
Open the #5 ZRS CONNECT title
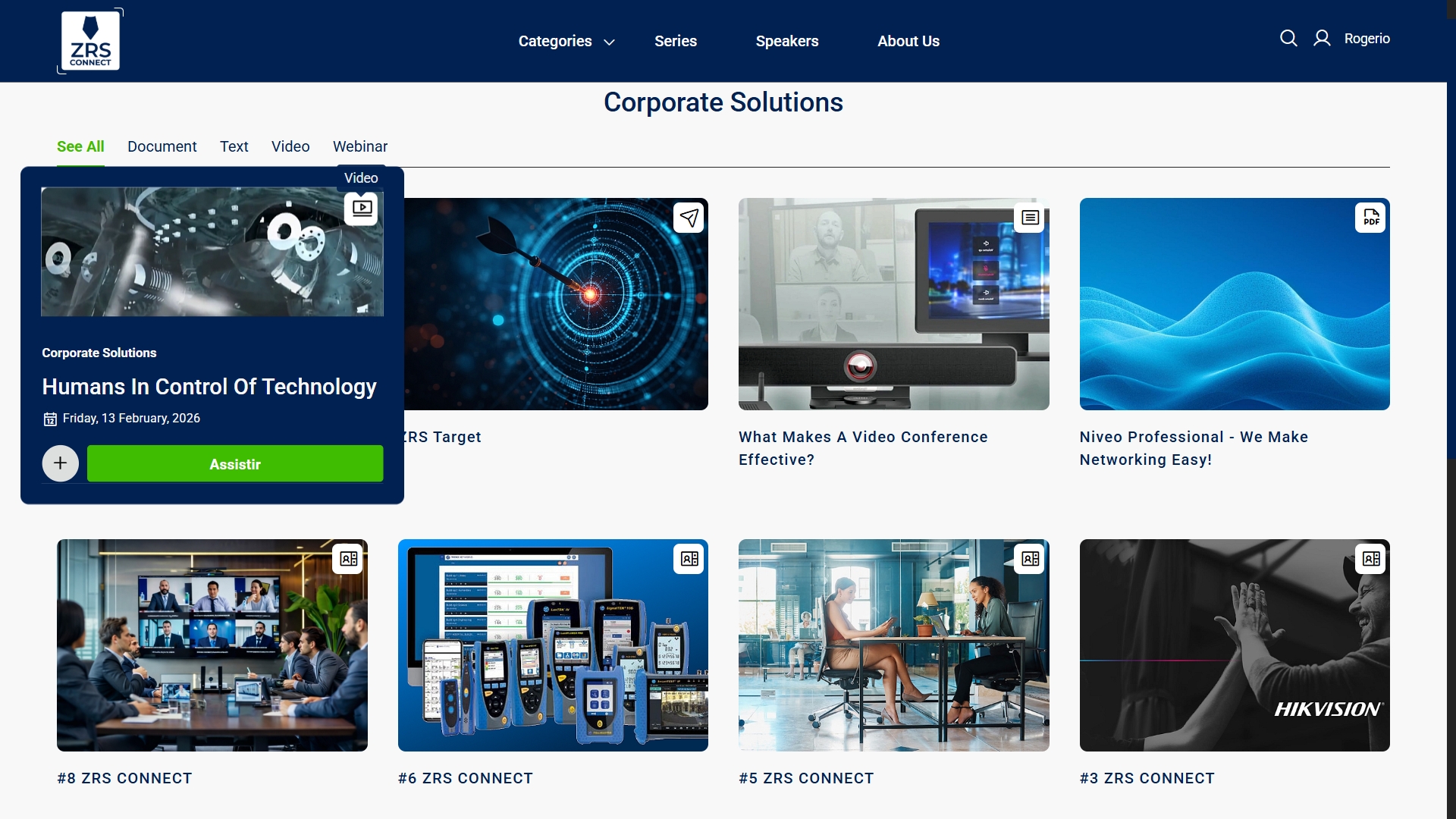(806, 778)
